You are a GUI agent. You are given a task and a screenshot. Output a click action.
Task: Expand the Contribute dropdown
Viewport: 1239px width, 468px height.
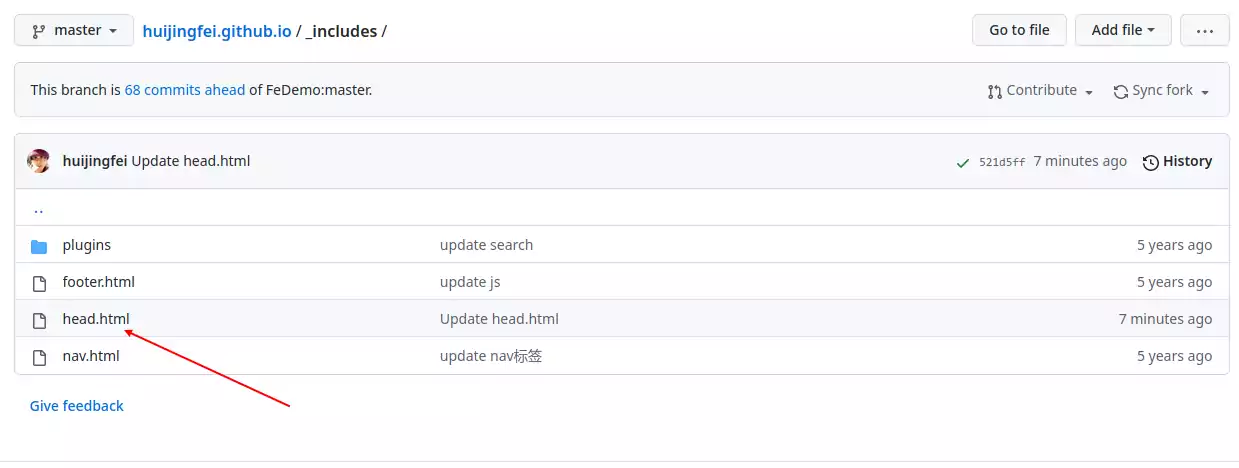tap(1040, 90)
